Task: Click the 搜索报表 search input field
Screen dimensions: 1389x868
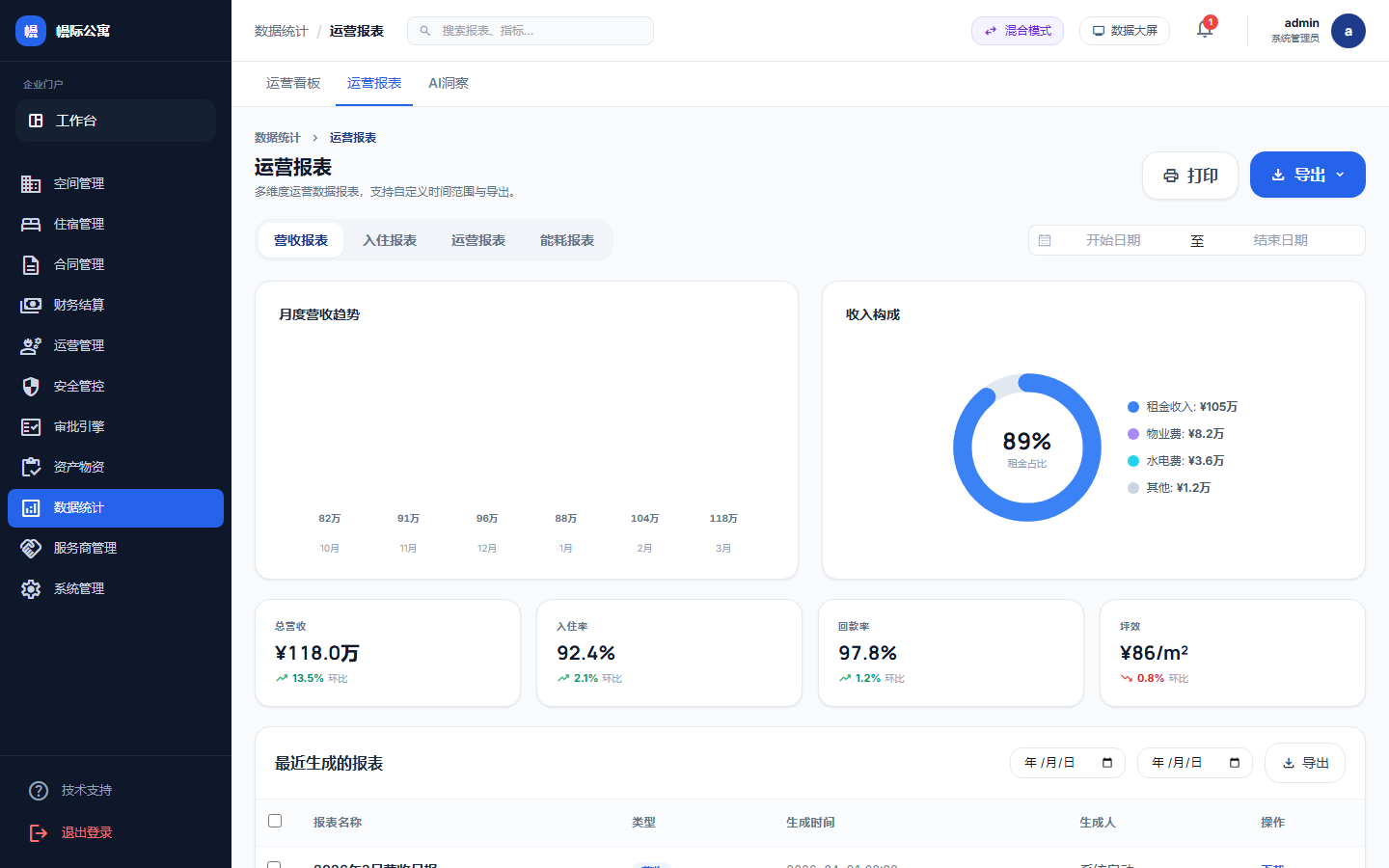Action: click(531, 30)
